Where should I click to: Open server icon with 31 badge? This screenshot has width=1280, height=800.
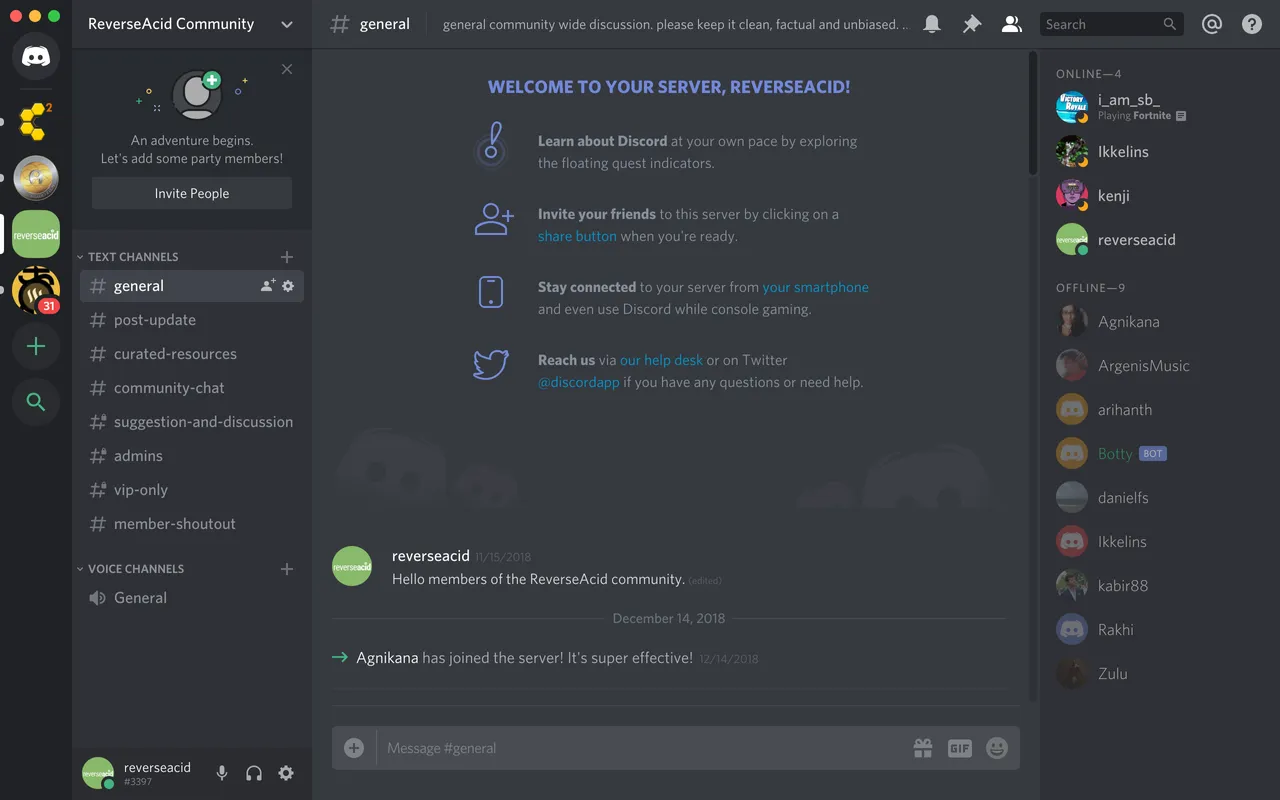click(36, 290)
